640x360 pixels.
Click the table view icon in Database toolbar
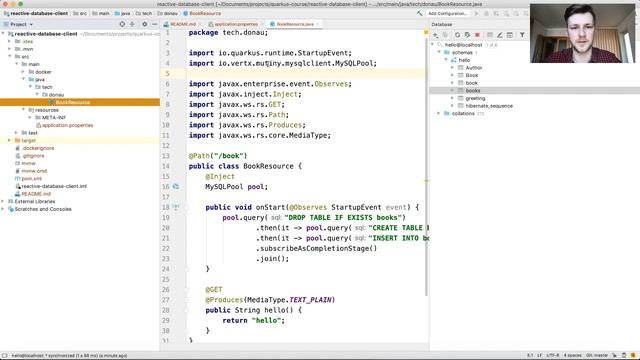click(490, 35)
